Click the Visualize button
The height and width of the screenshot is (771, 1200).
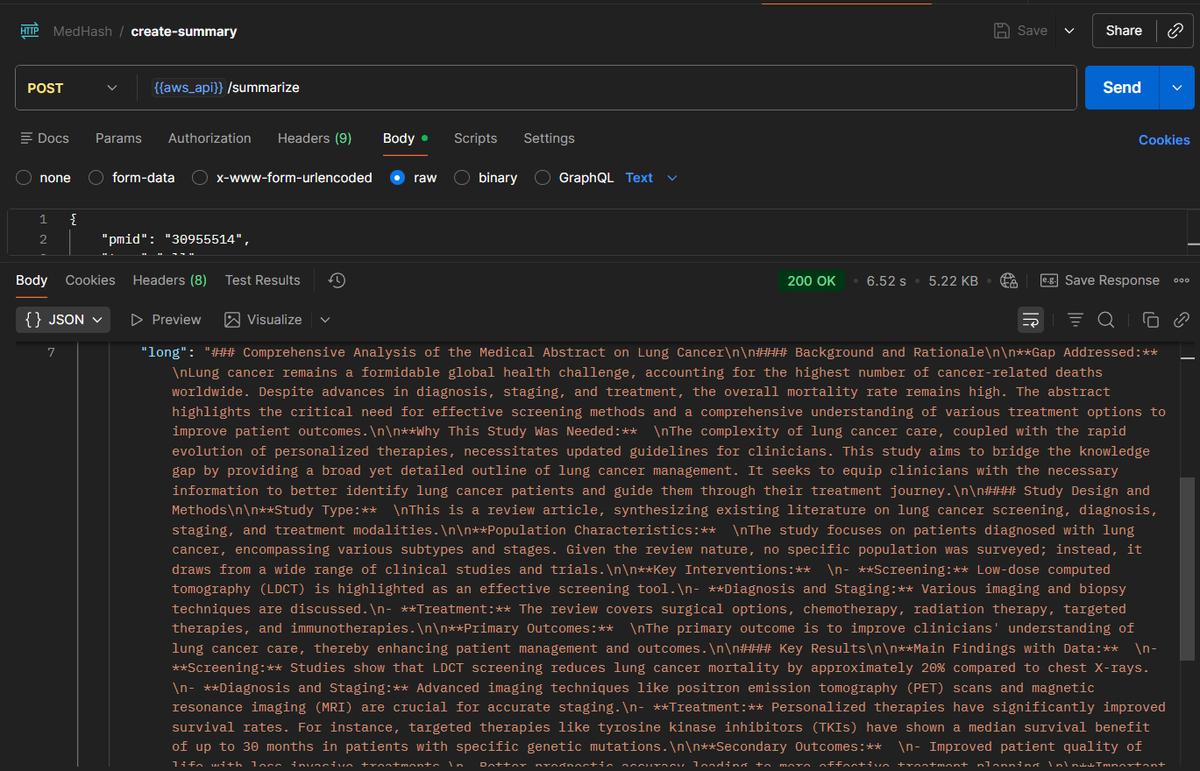click(x=263, y=320)
